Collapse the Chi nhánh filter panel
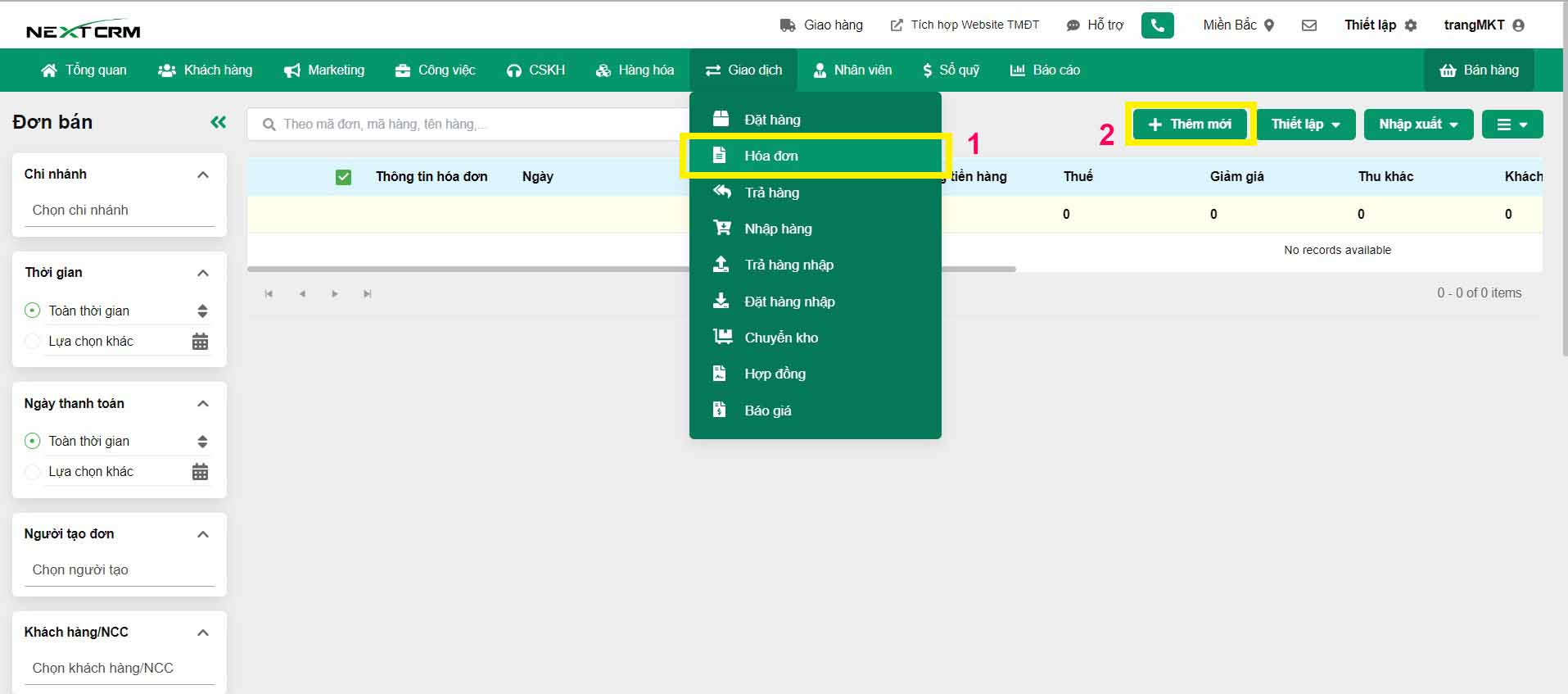This screenshot has width=1568, height=694. point(203,175)
